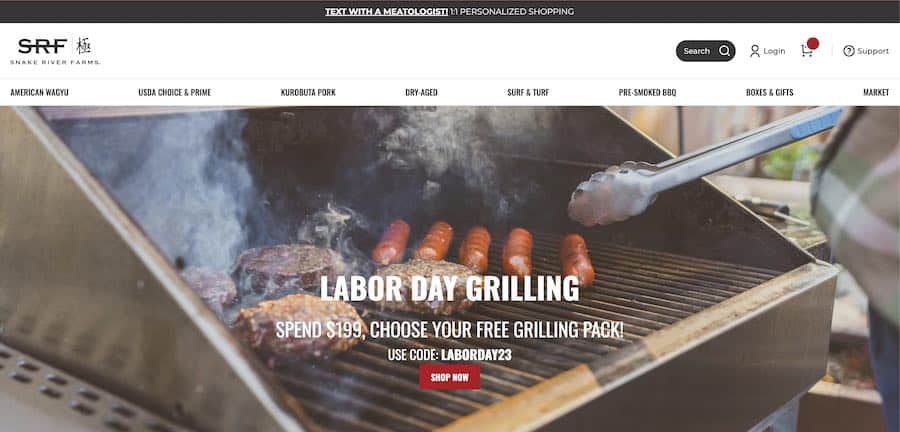
Task: Click the Login person icon
Action: [x=755, y=51]
